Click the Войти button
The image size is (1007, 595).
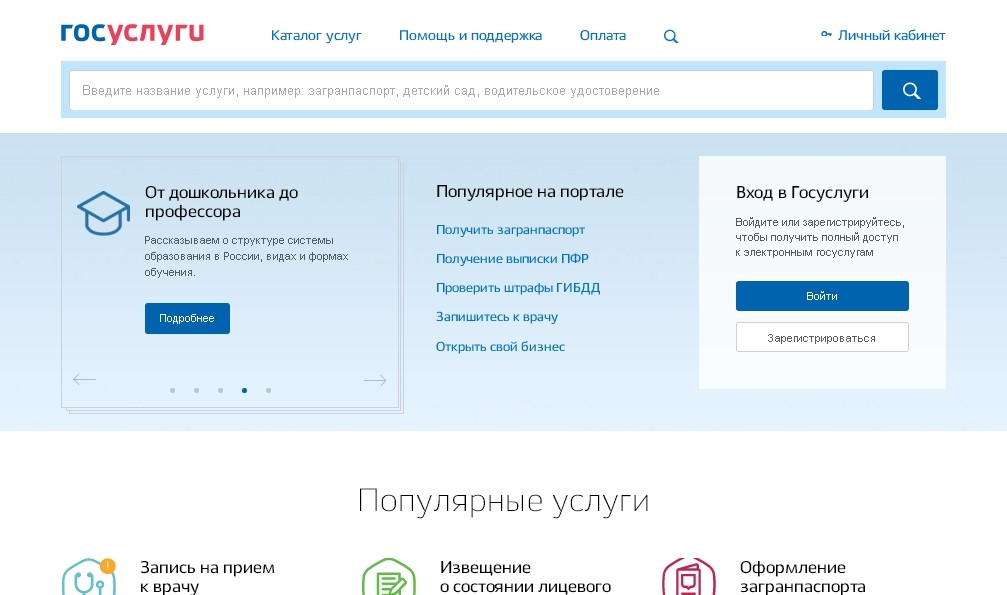coord(822,296)
